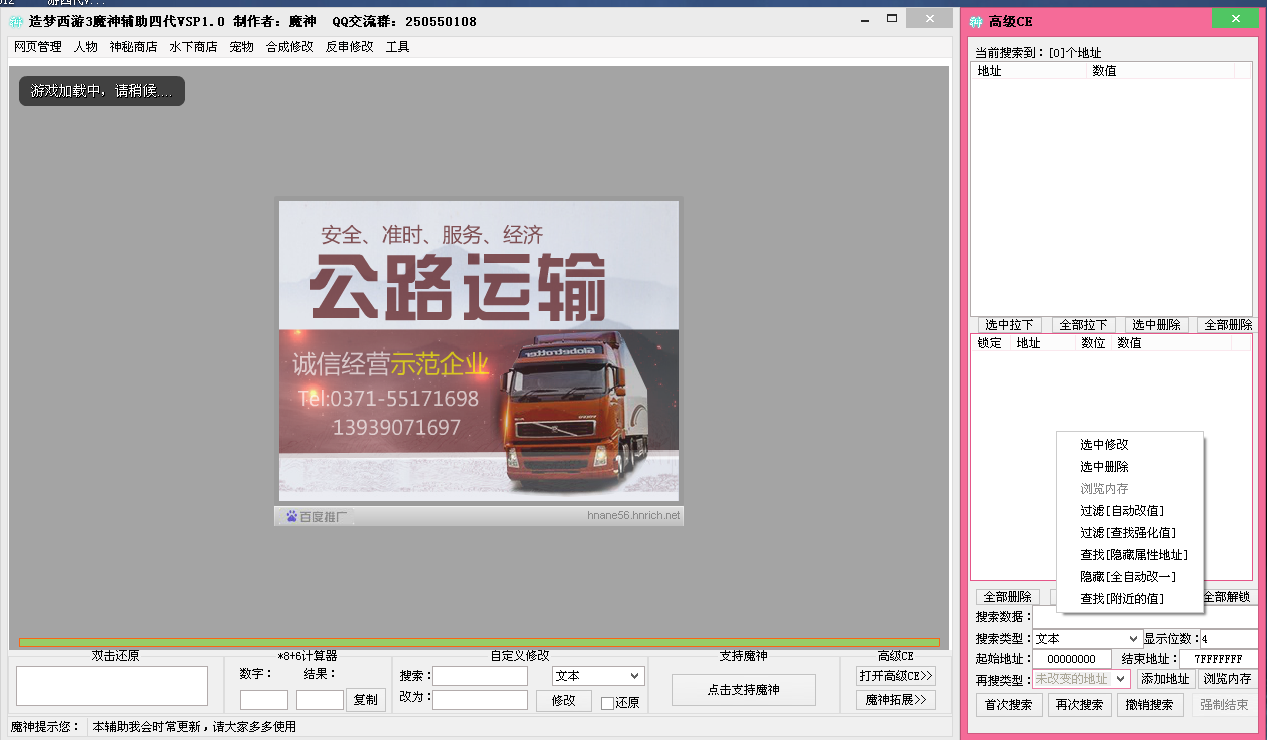Click 全部删除 button below locked list

click(x=1007, y=597)
